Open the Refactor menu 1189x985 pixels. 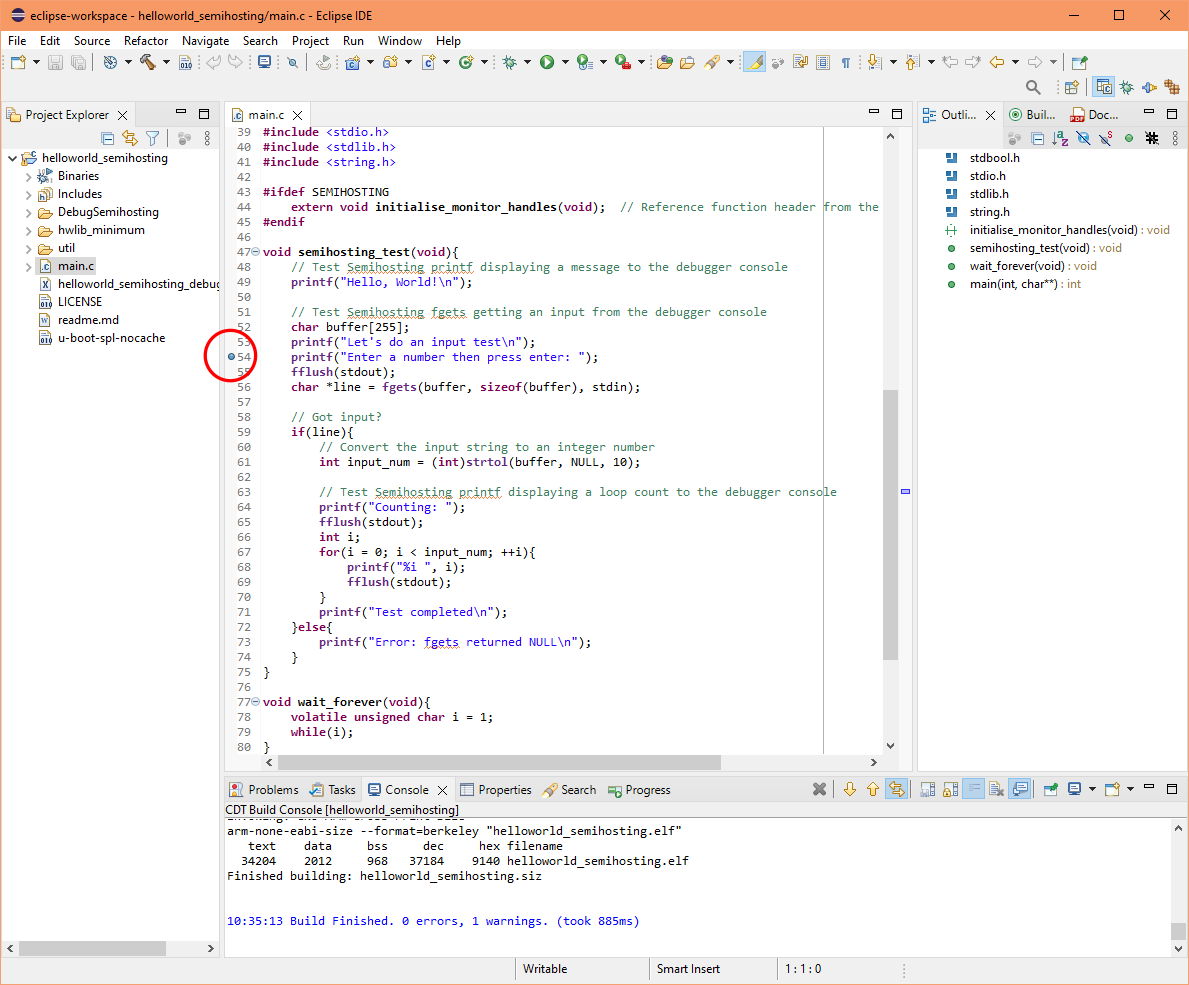point(146,41)
